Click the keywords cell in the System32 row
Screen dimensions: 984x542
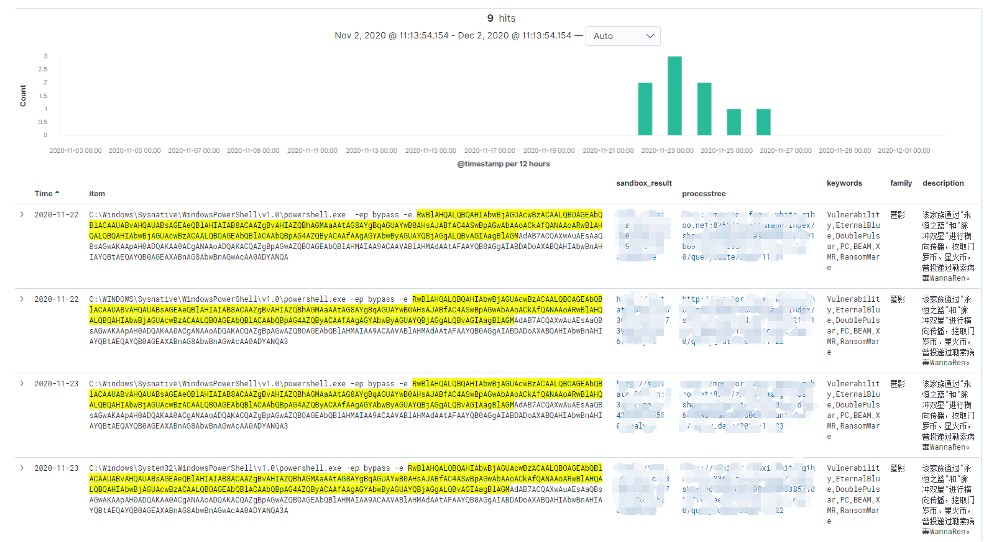(853, 494)
